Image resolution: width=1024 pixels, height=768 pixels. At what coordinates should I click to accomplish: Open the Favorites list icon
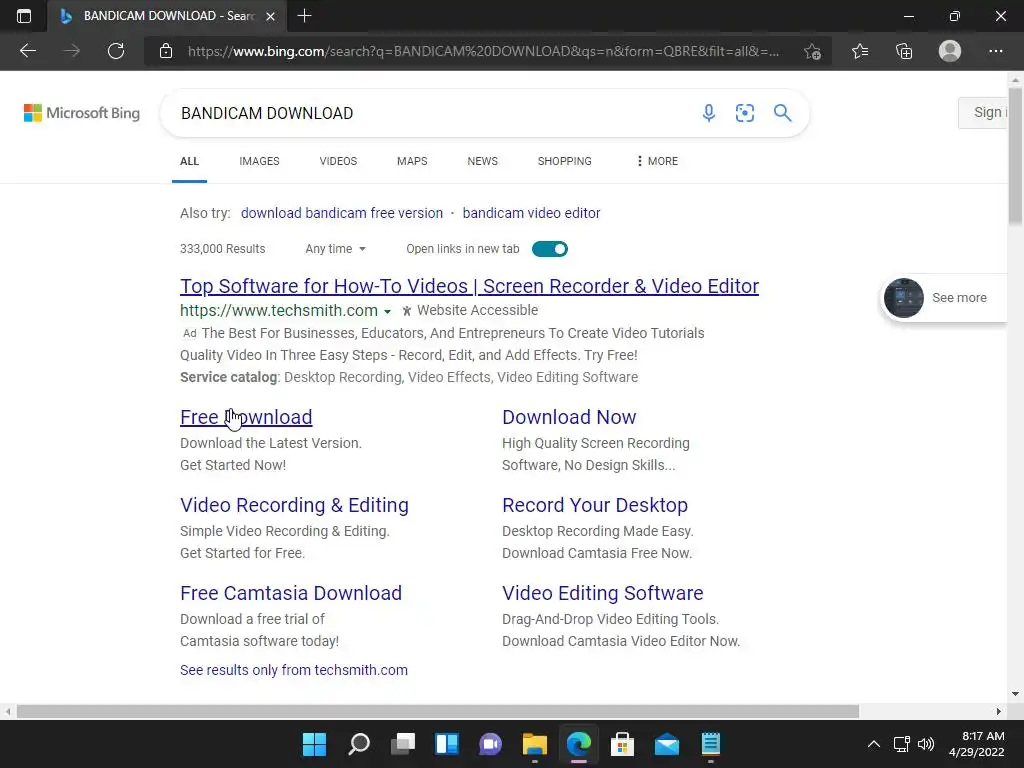tap(860, 51)
